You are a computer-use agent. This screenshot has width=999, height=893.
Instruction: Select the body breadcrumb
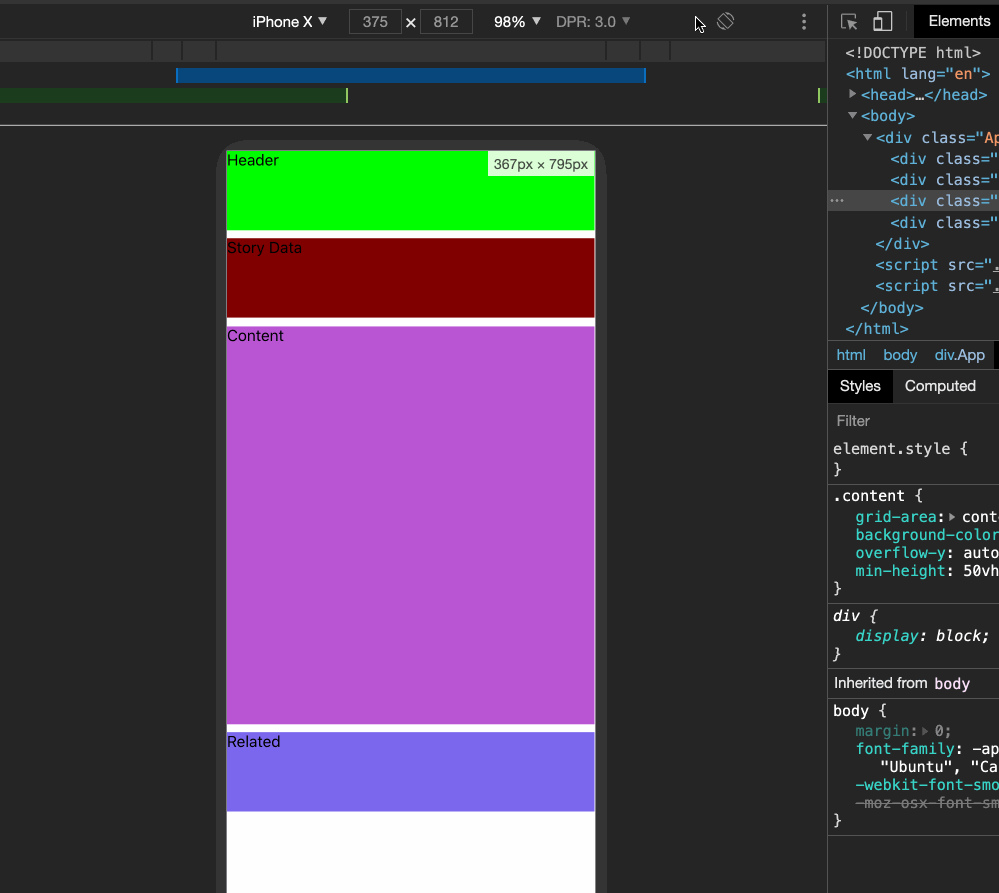pos(900,355)
